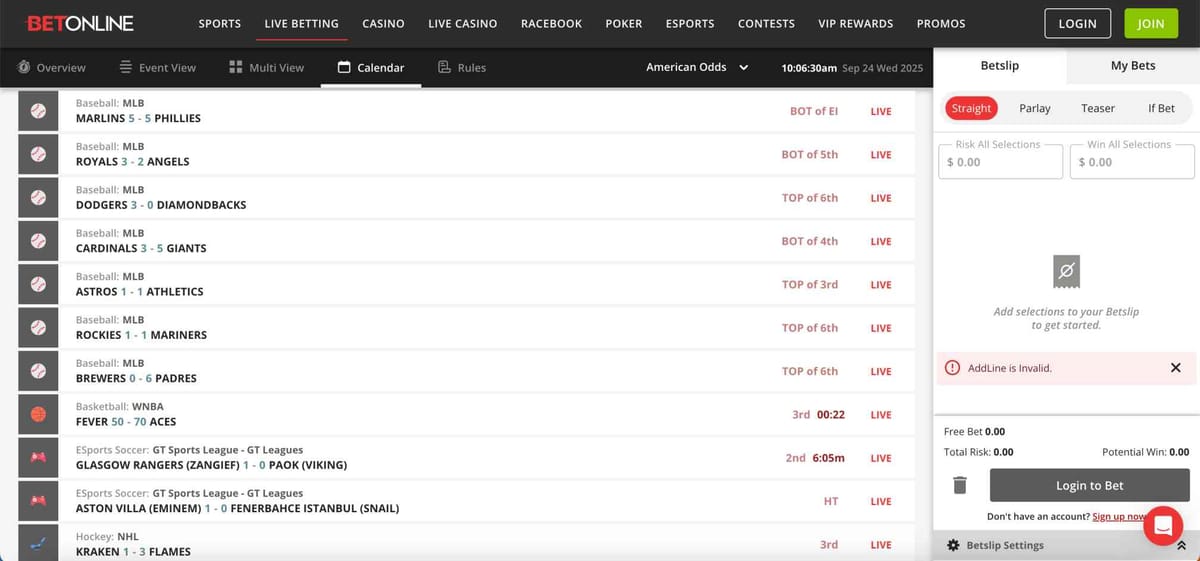Switch to the My Bets tab
1200x561 pixels.
(x=1133, y=65)
